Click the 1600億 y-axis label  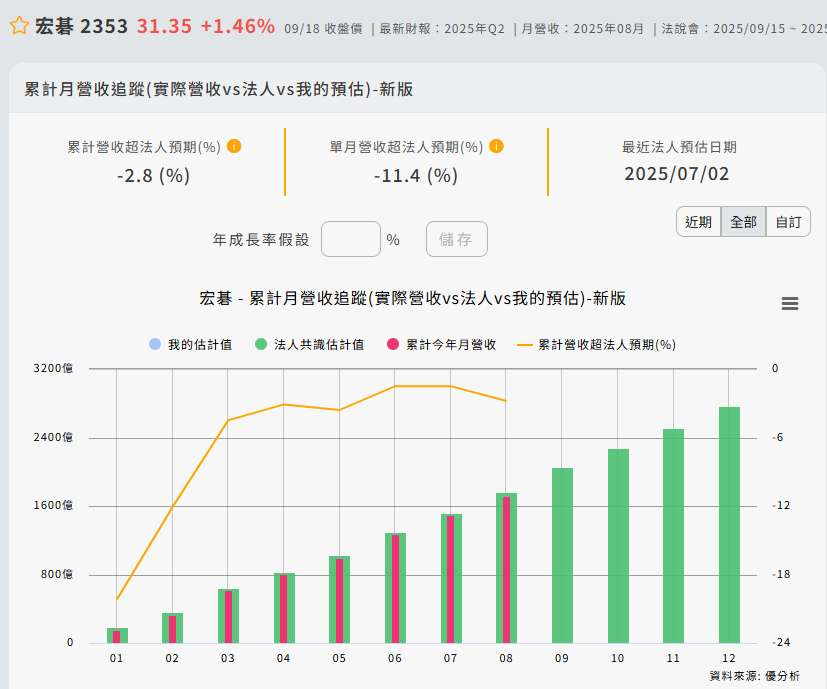(x=53, y=505)
